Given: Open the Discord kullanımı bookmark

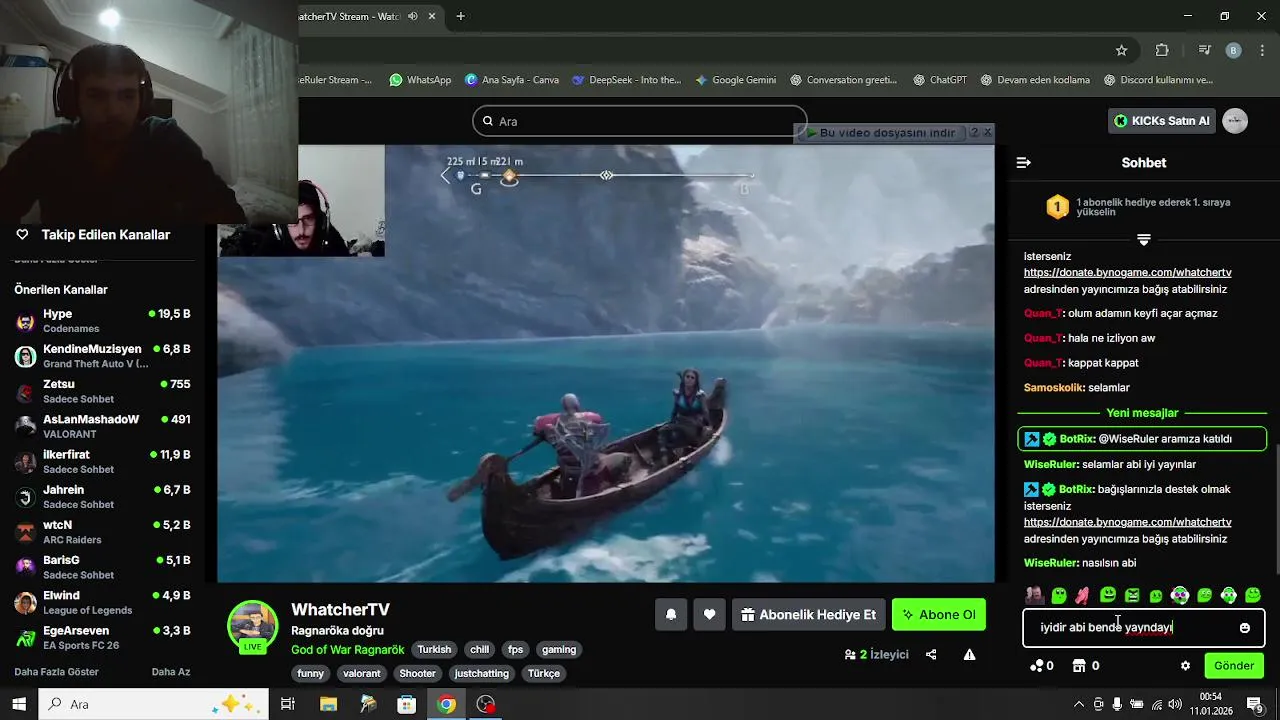Looking at the screenshot, I should tap(1158, 80).
